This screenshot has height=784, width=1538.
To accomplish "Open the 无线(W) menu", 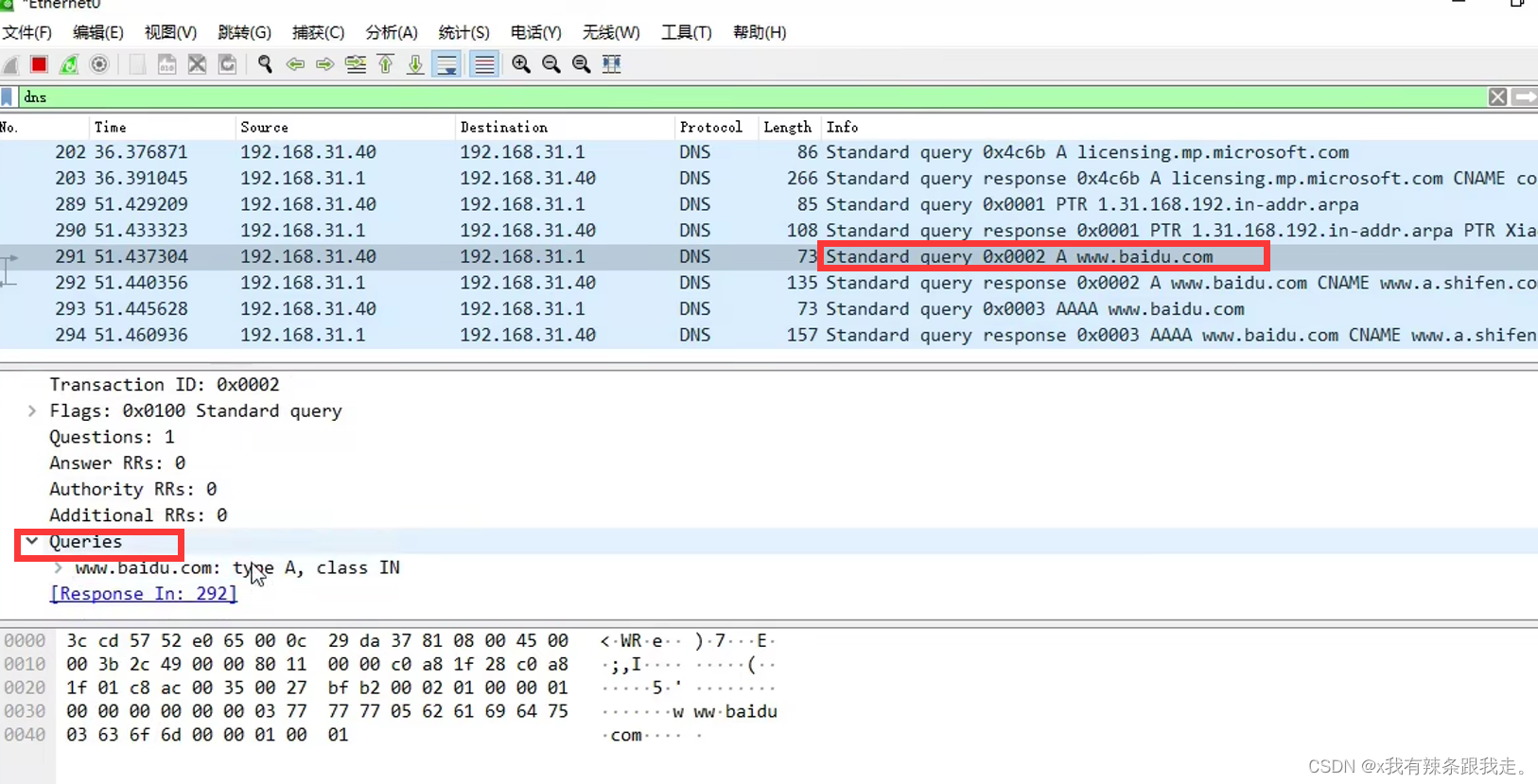I will point(611,32).
